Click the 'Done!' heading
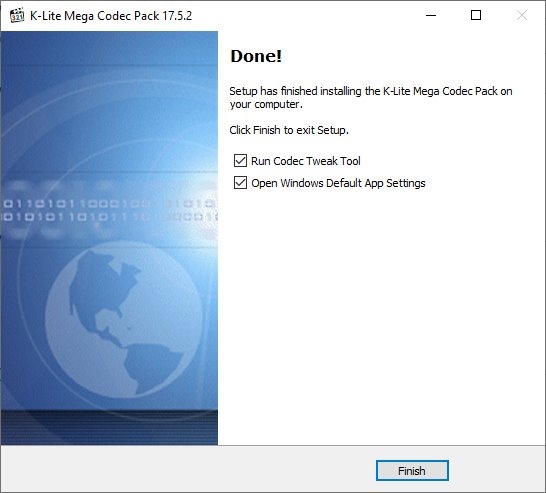546x493 pixels. (x=256, y=56)
